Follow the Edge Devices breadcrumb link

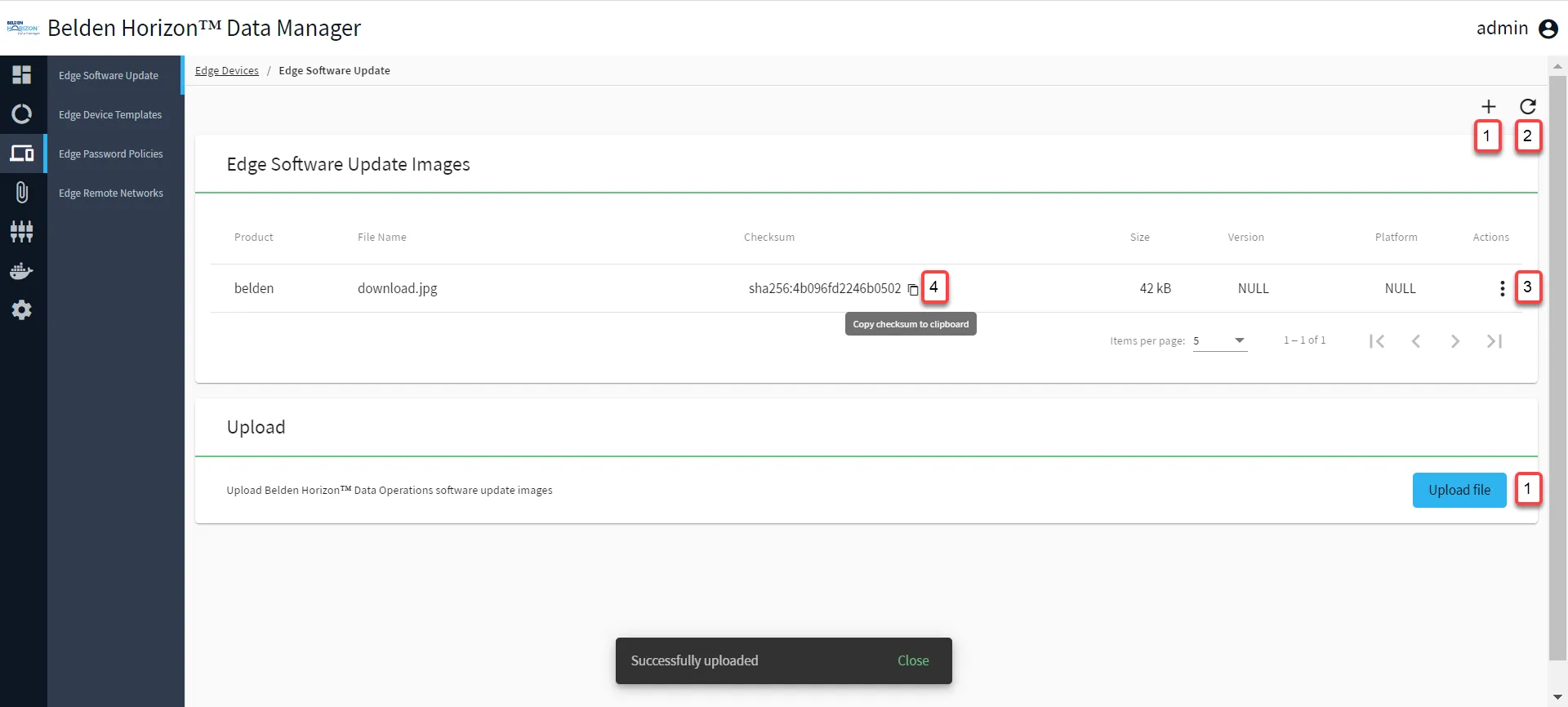[227, 71]
